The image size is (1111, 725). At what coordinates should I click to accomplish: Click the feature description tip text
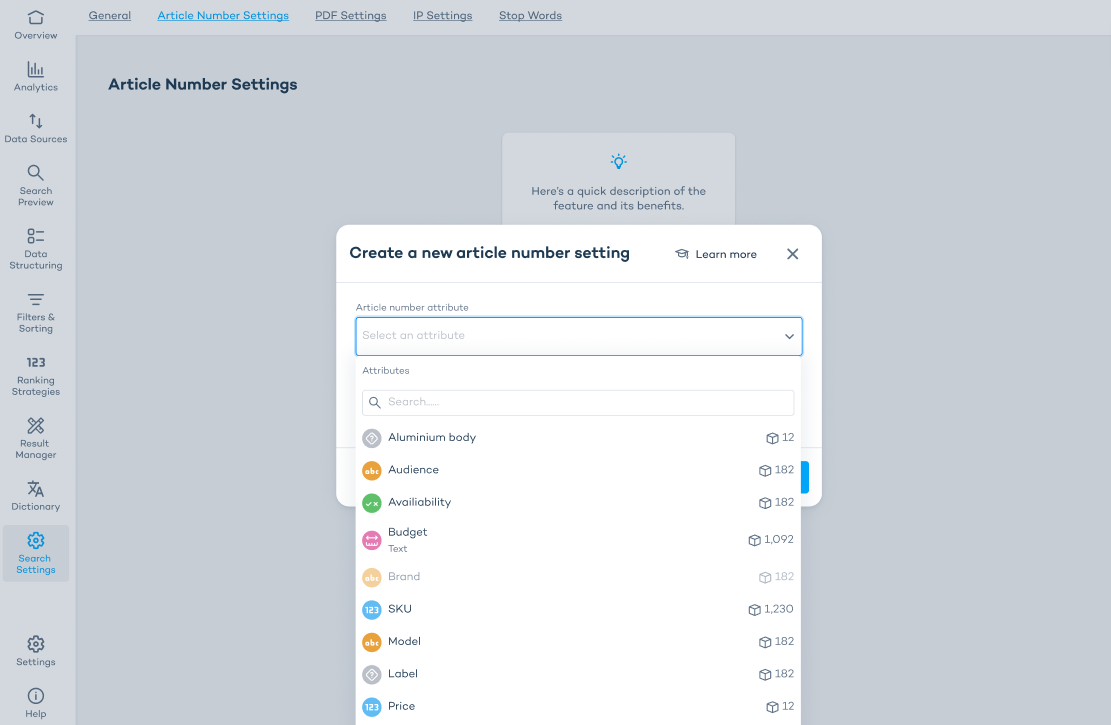tap(619, 198)
